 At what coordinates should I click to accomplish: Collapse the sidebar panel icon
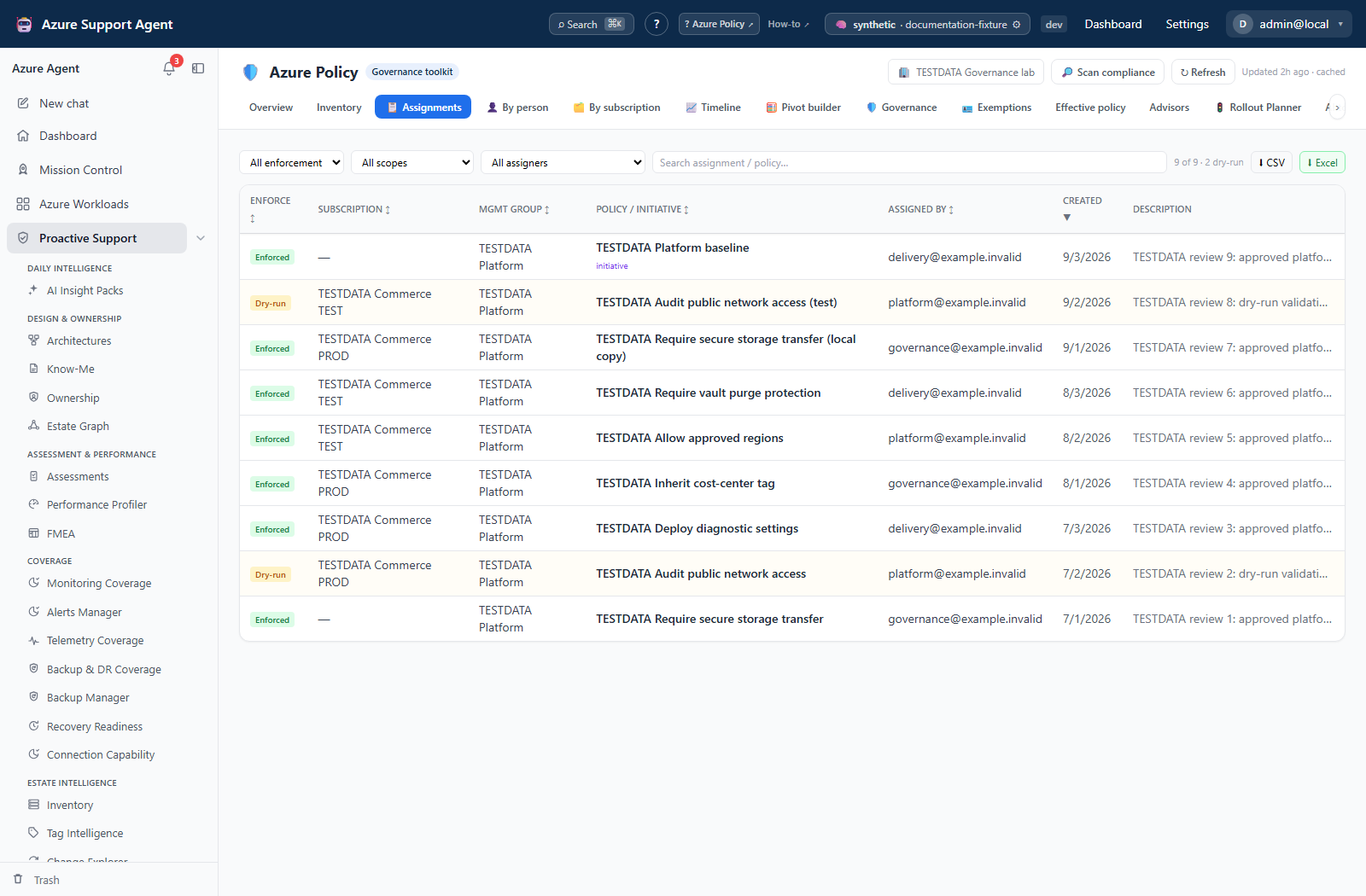point(198,68)
